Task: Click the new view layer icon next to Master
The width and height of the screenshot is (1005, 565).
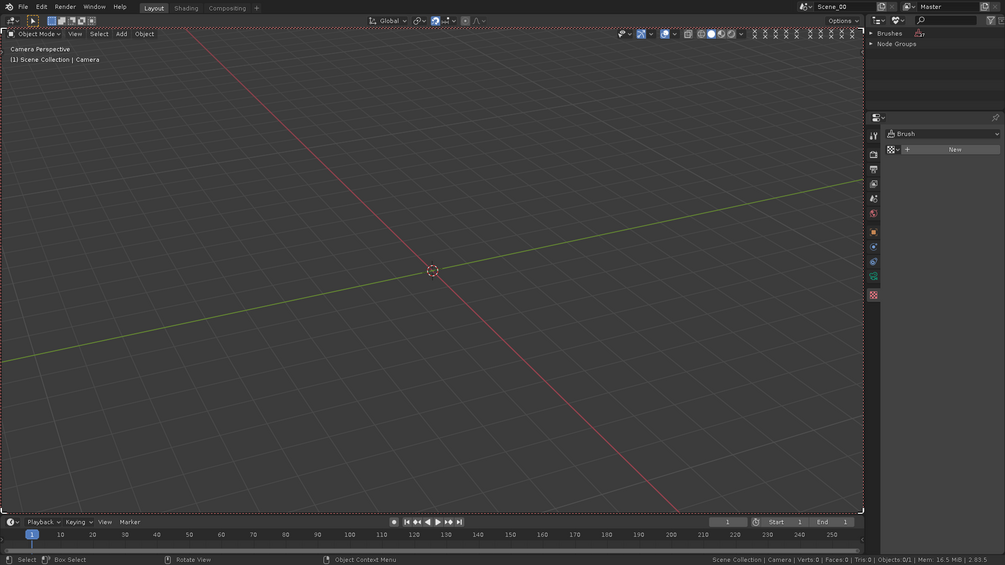Action: coord(984,6)
